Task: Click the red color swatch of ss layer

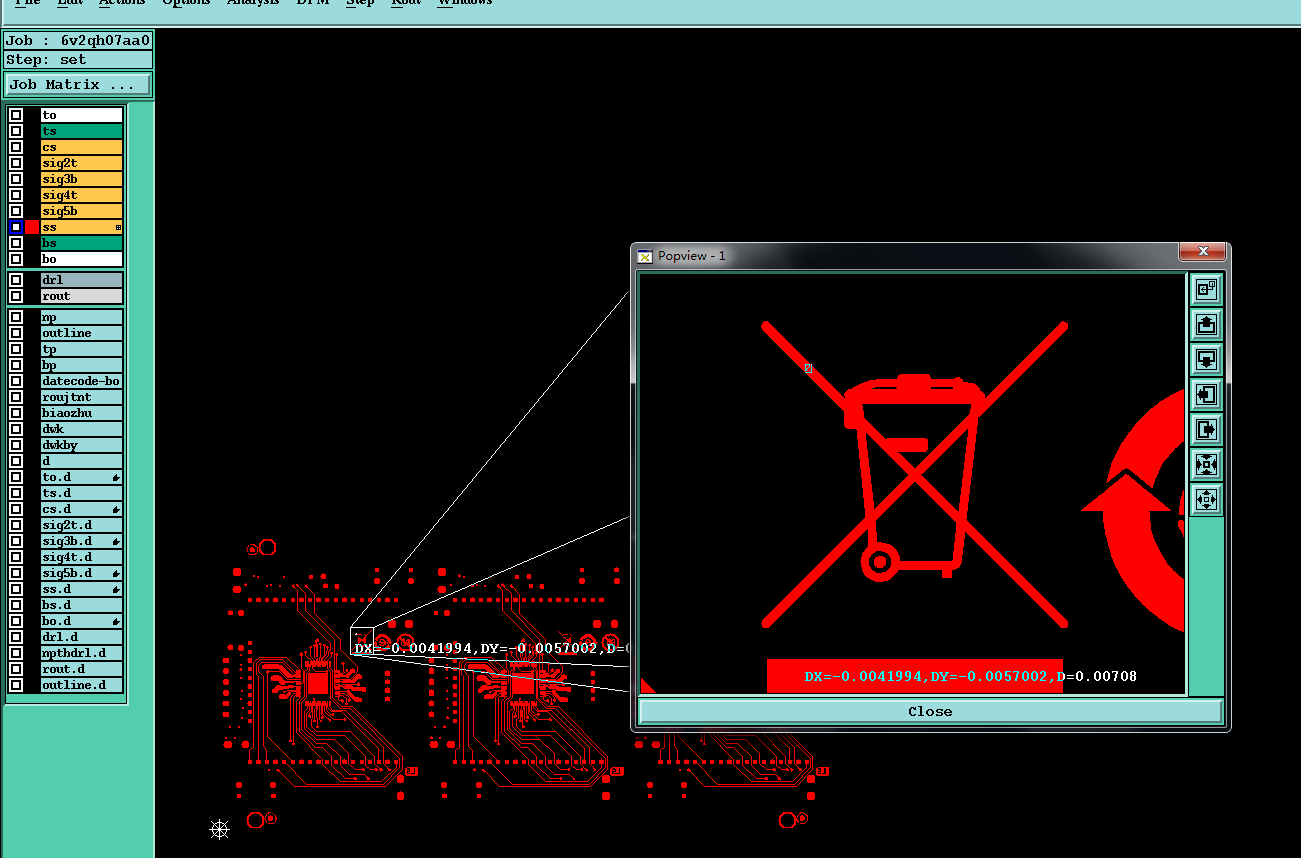Action: tap(32, 227)
